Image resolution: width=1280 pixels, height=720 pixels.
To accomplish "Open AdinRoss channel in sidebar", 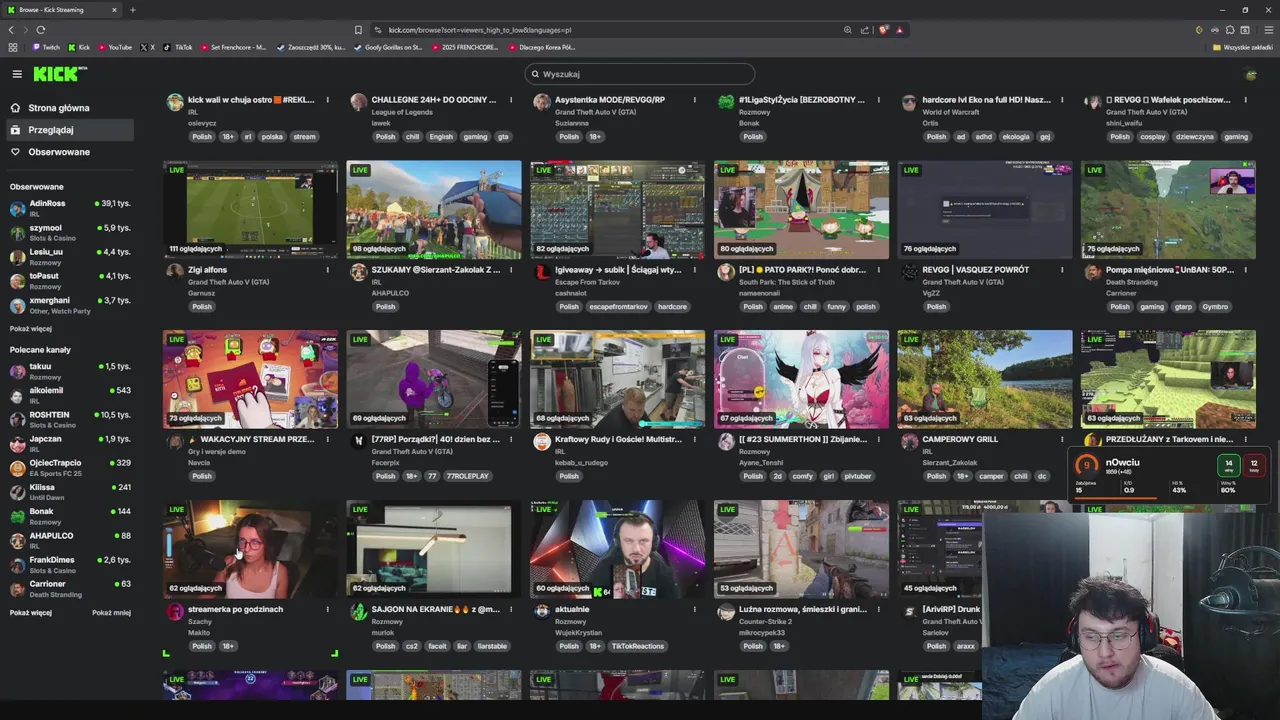I will coord(70,208).
